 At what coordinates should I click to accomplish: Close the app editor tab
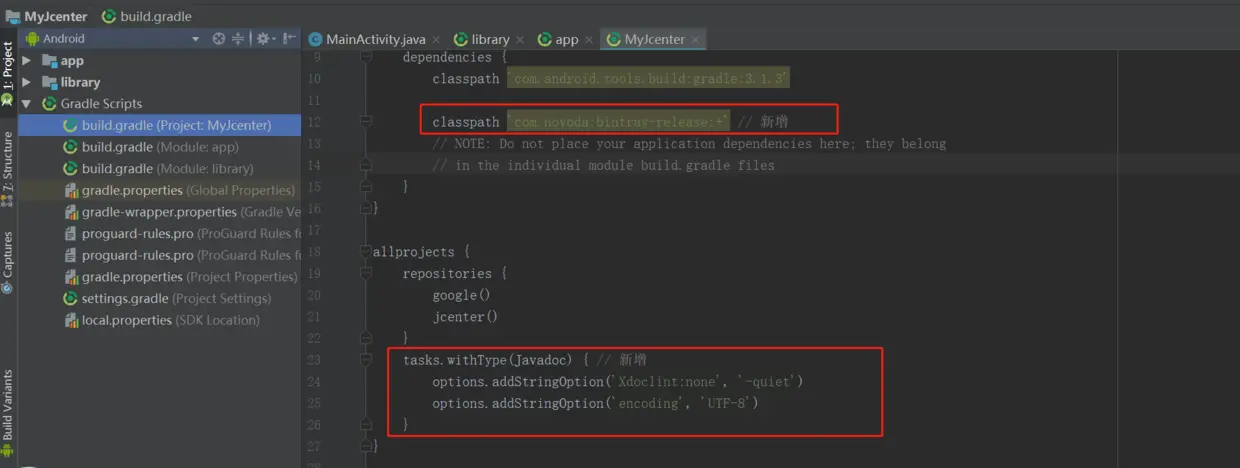[x=588, y=40]
